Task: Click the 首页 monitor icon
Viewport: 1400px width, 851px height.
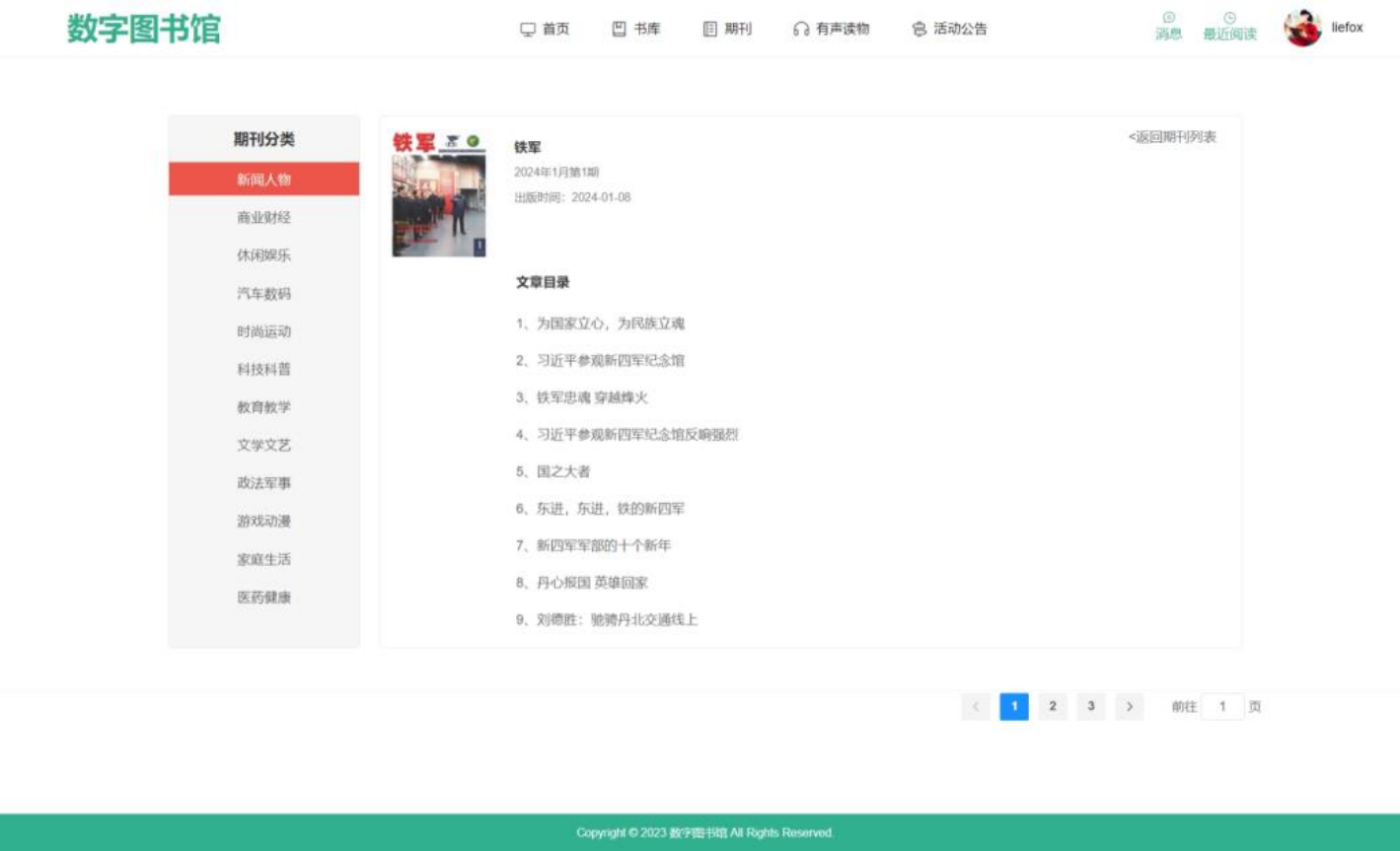Action: [x=528, y=30]
